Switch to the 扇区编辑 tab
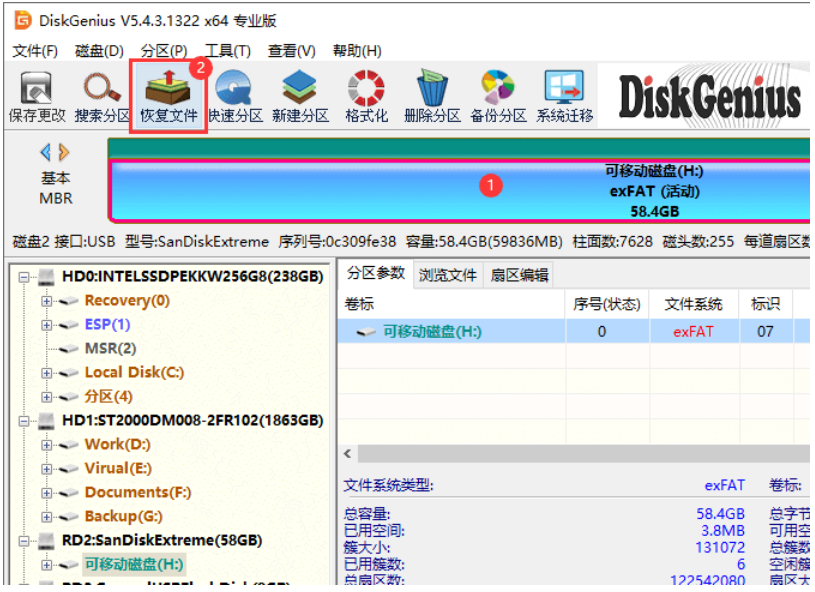 [x=519, y=275]
